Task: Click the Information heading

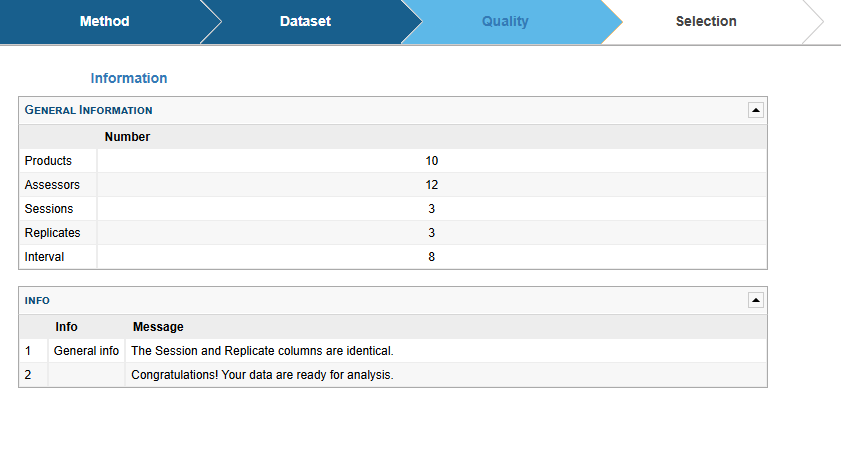Action: [129, 78]
